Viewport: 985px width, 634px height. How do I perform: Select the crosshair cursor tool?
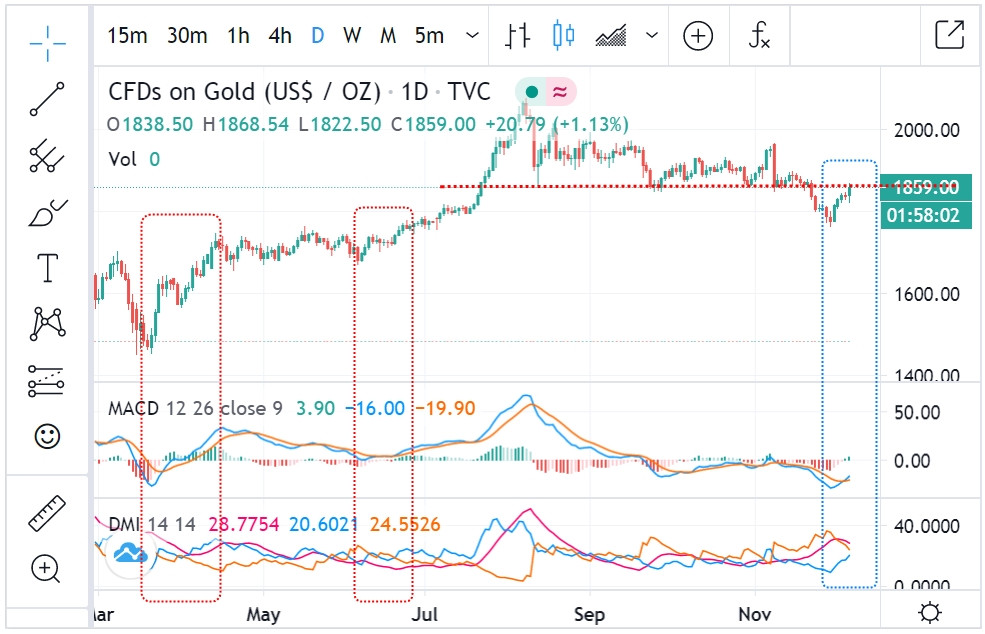click(47, 39)
